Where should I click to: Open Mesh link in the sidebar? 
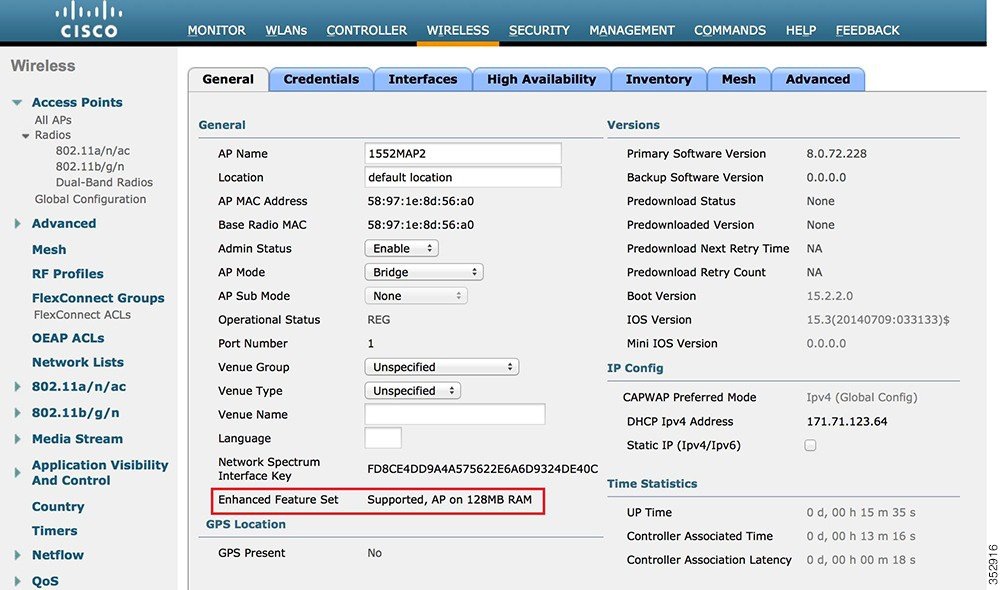coord(49,249)
